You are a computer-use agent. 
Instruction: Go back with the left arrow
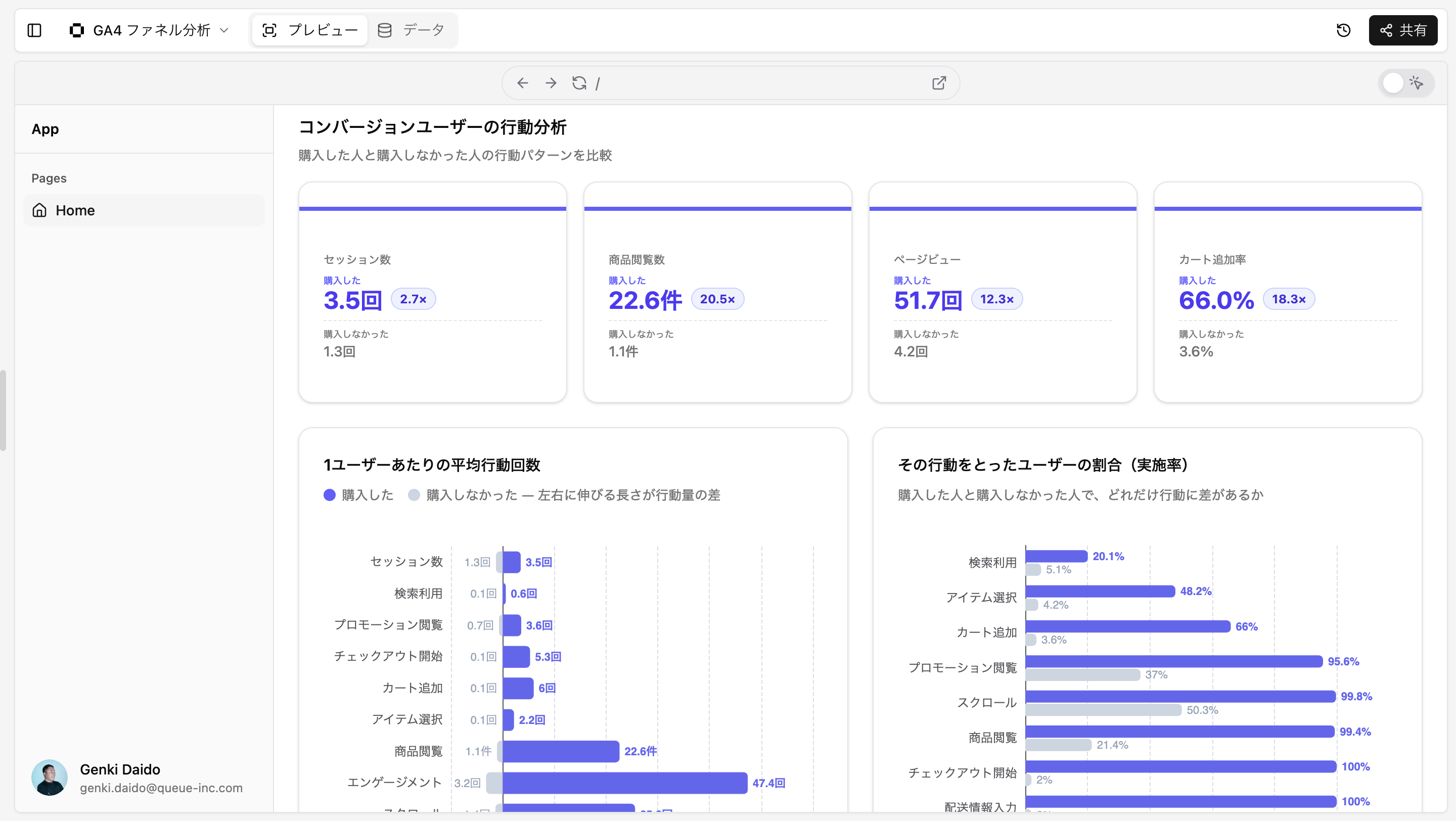point(522,83)
